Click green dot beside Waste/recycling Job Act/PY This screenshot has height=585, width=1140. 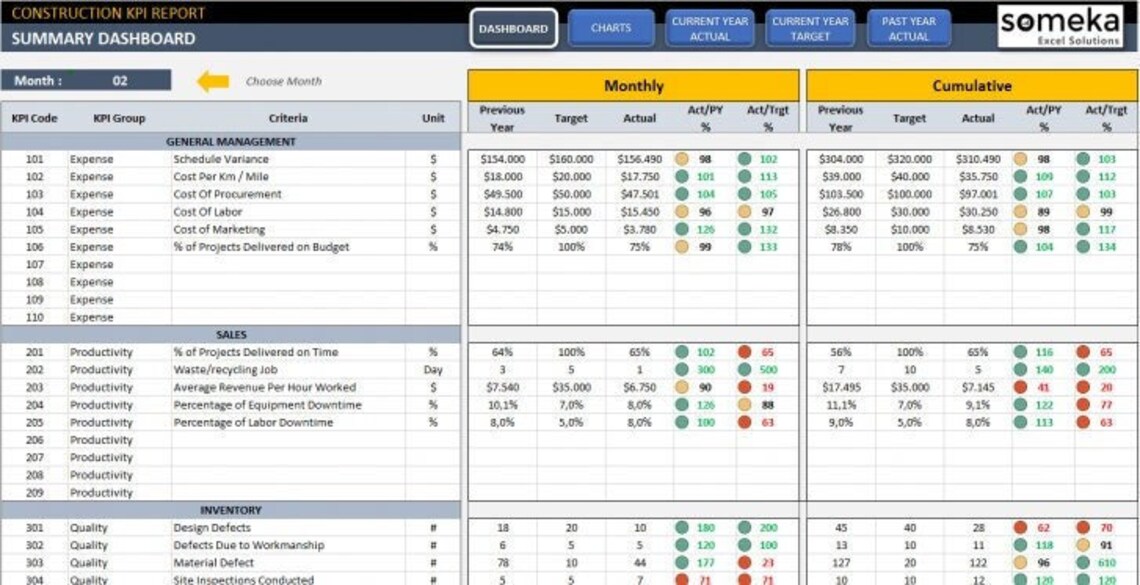[x=680, y=369]
